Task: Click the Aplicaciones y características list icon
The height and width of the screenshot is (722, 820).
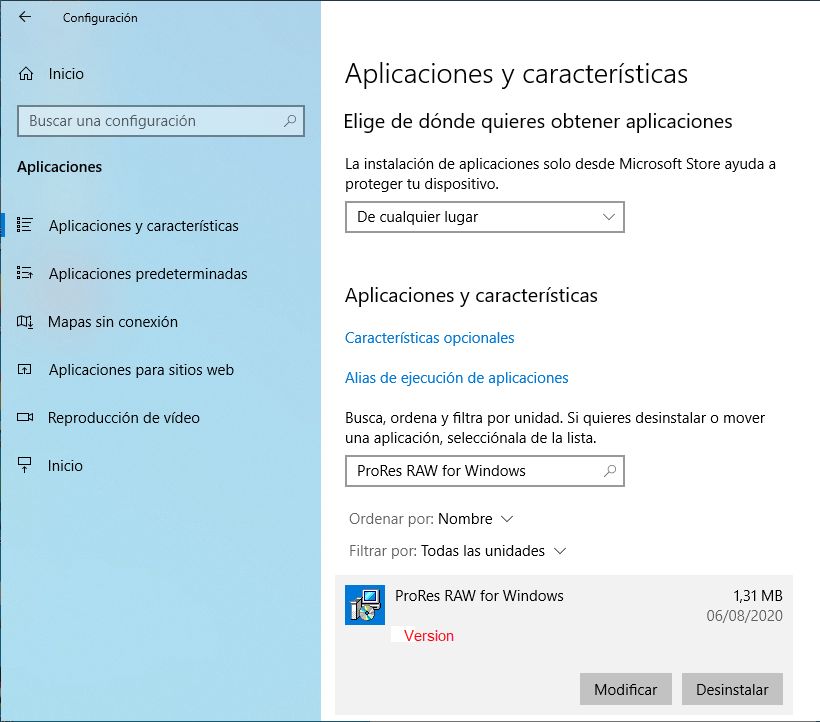Action: pyautogui.click(x=25, y=225)
